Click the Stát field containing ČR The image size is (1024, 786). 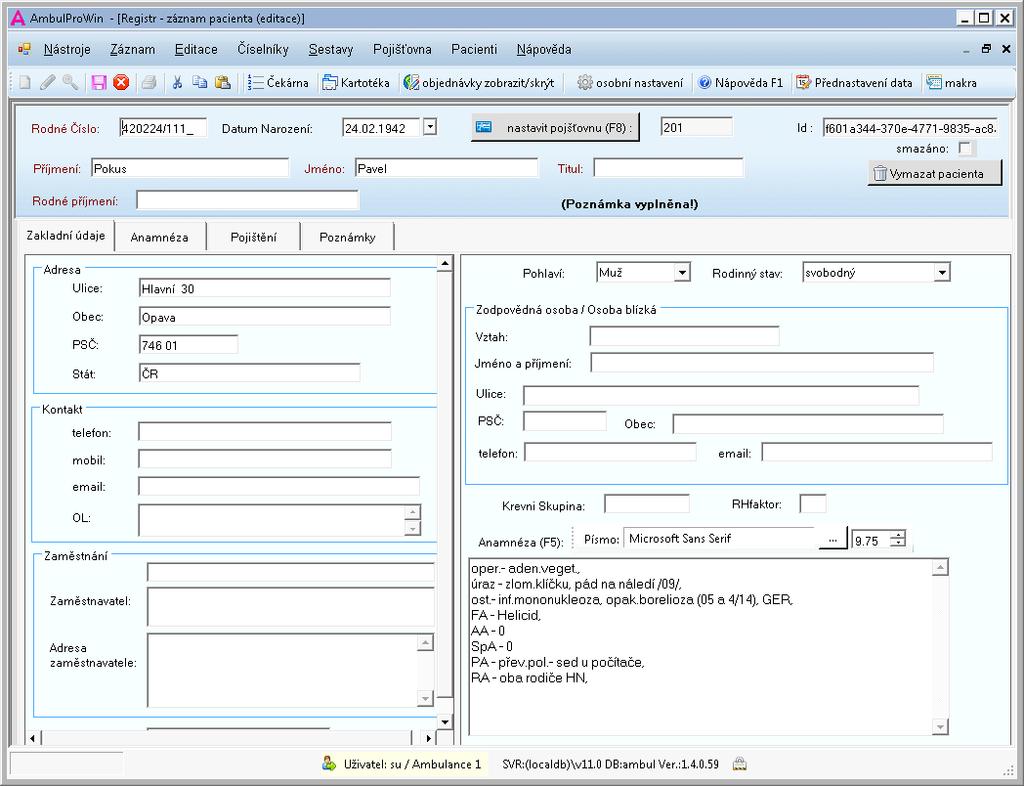pyautogui.click(x=249, y=373)
